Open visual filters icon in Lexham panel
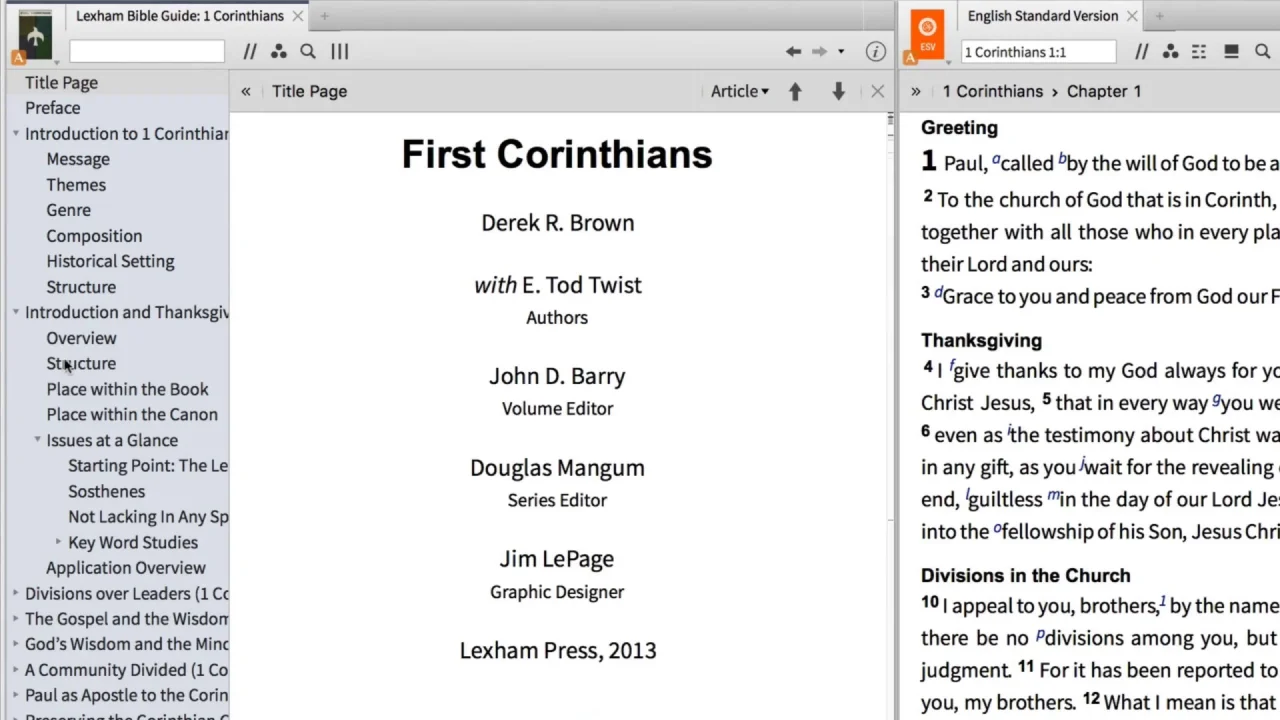 [279, 52]
